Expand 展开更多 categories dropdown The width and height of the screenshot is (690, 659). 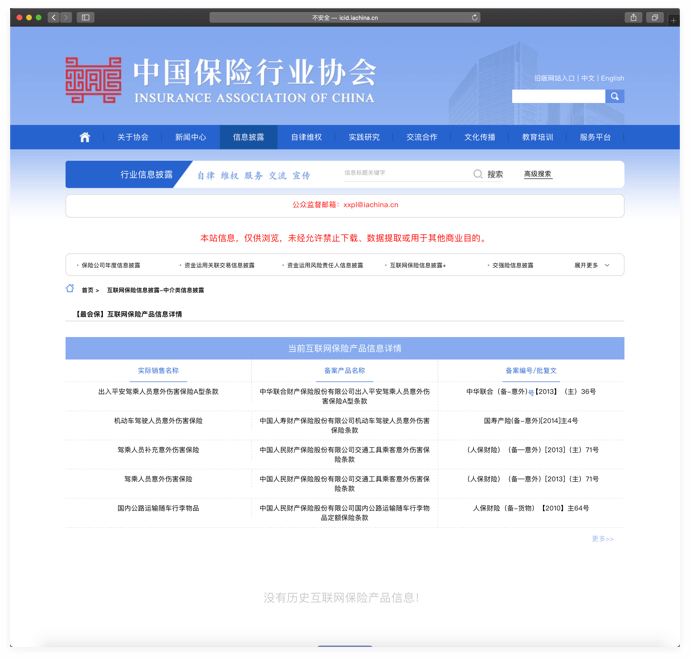(591, 265)
